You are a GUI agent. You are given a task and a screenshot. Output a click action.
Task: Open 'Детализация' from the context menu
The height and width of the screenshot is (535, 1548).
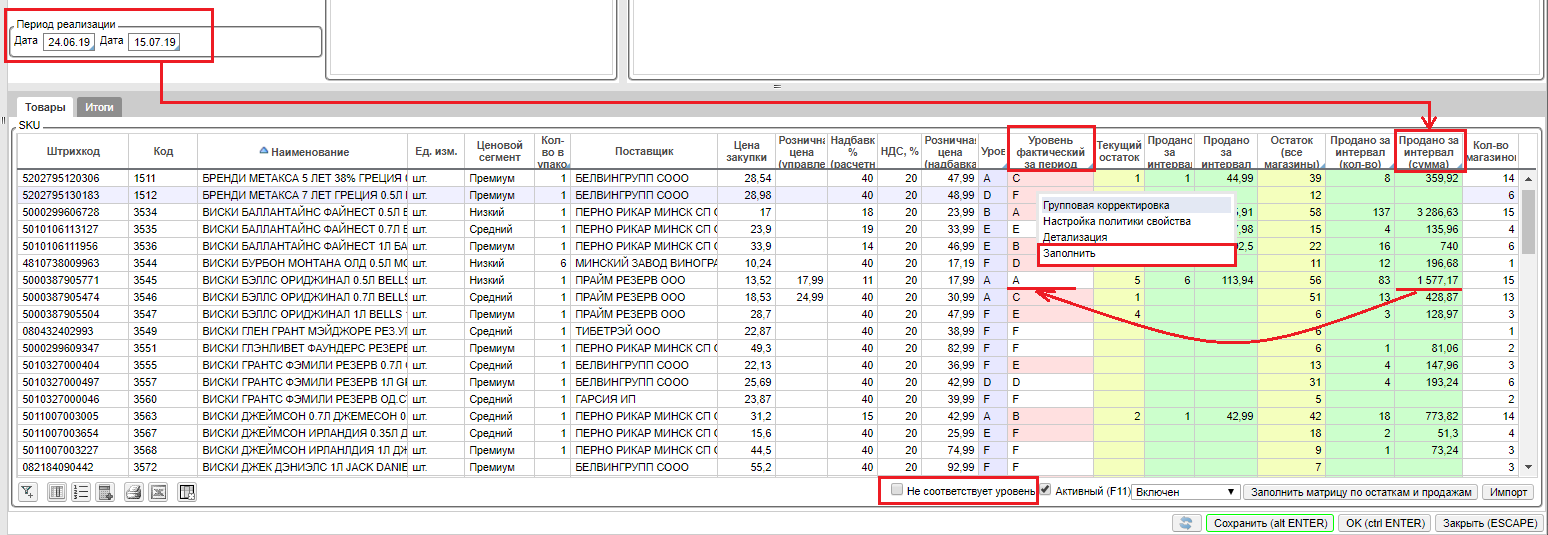tap(1075, 237)
